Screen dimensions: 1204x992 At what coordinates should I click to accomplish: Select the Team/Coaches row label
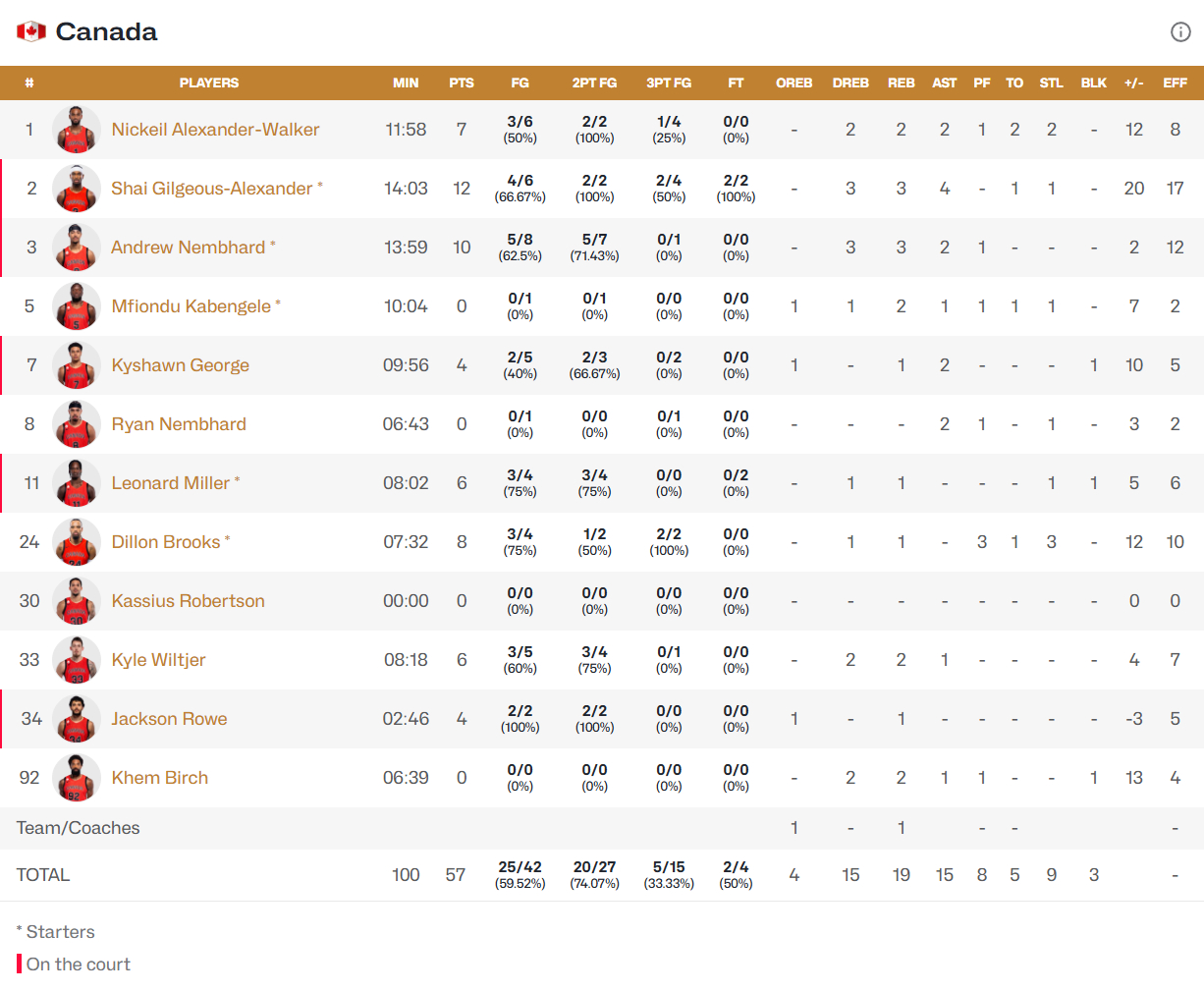point(78,828)
